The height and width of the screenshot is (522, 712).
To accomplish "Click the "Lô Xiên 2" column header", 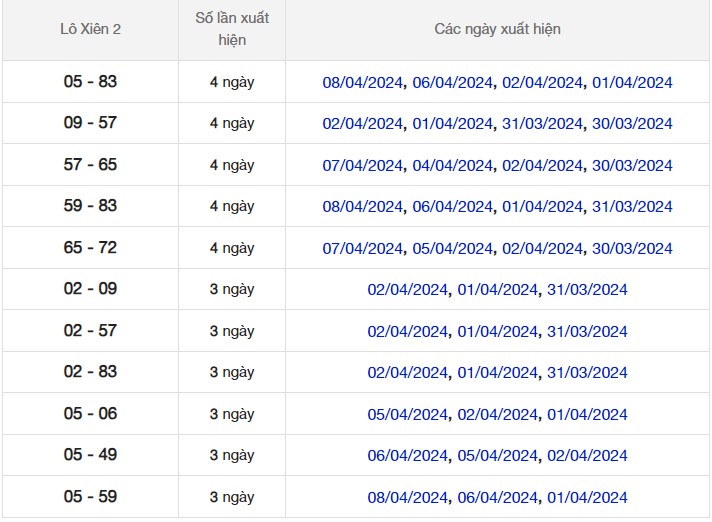I will pyautogui.click(x=90, y=29).
